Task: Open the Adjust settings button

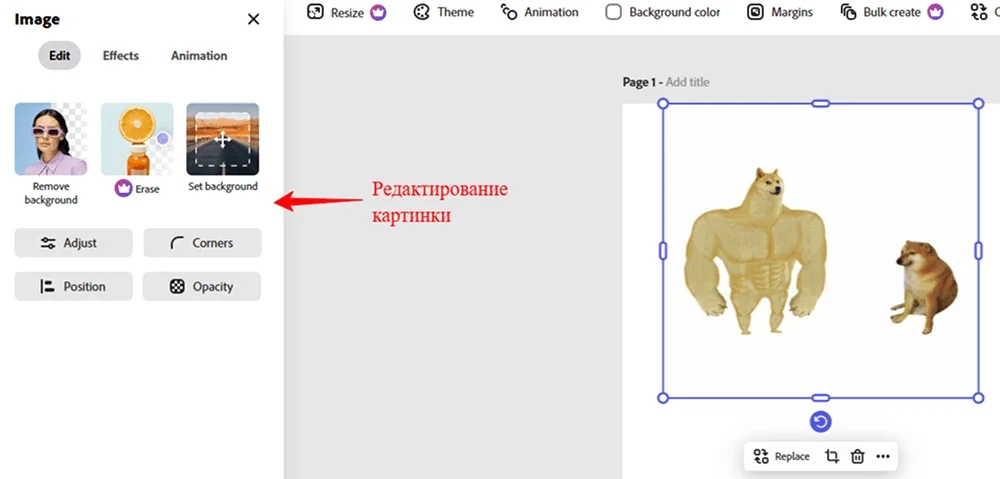Action: pyautogui.click(x=73, y=243)
